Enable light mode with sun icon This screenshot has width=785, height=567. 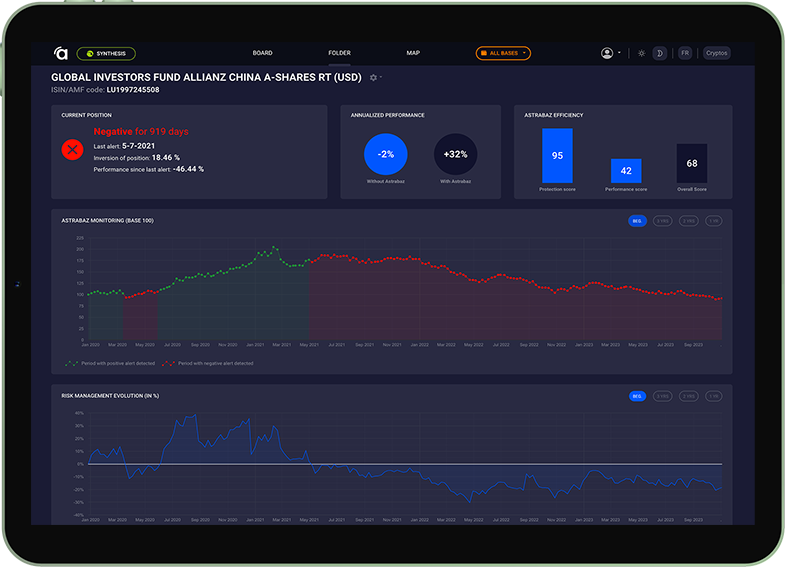click(x=641, y=53)
